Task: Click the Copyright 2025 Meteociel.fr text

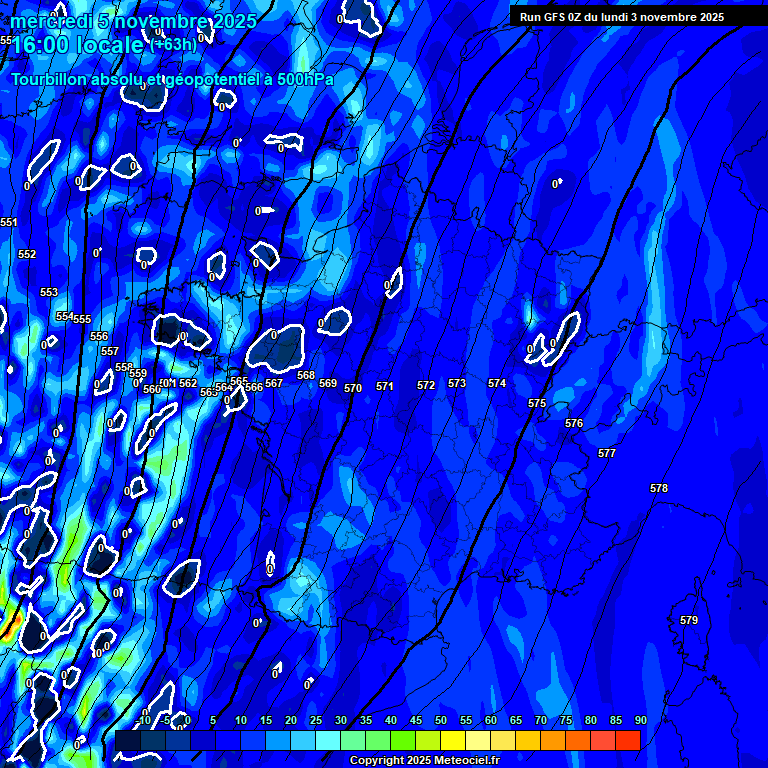Action: pyautogui.click(x=424, y=761)
